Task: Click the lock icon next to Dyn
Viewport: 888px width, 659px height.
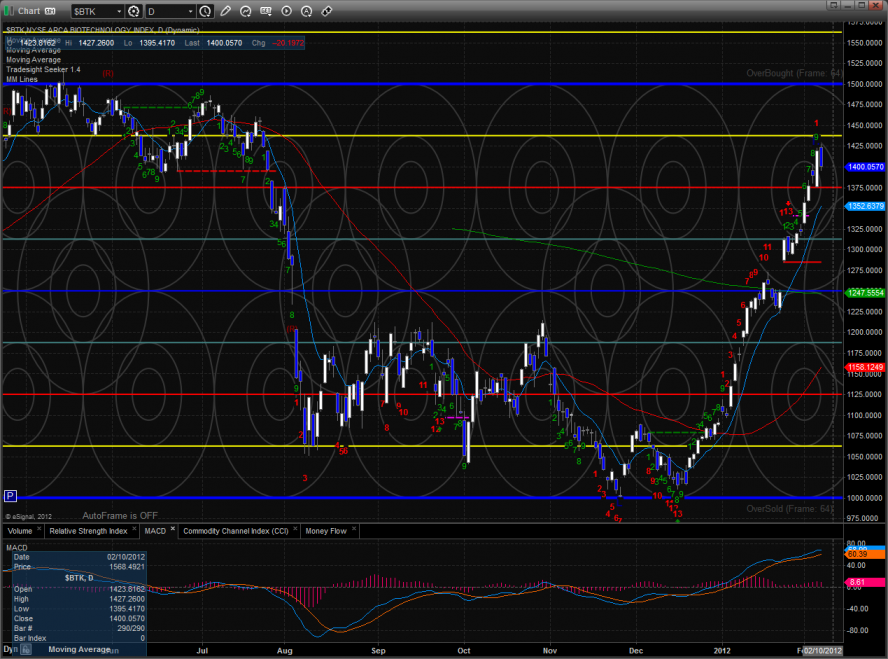Action: (25, 650)
